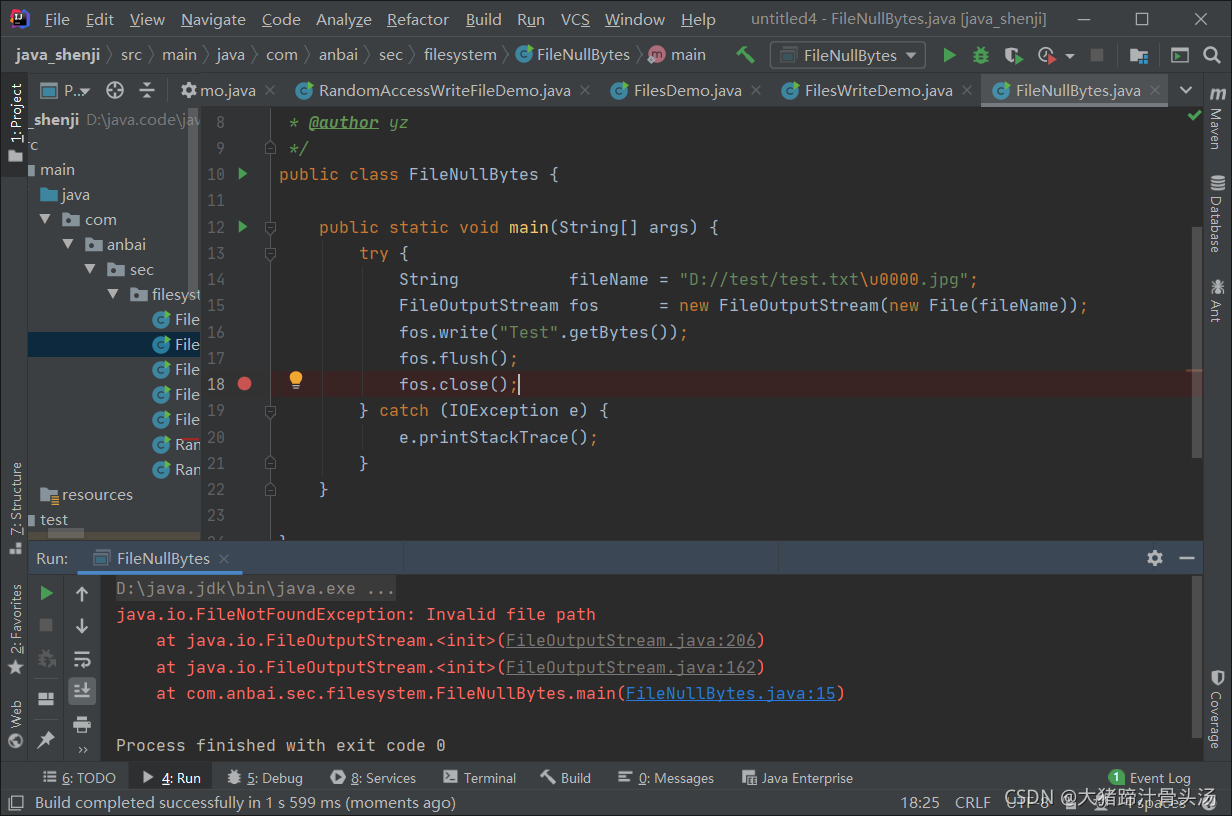
Task: Open the VCS menu
Action: click(x=575, y=19)
